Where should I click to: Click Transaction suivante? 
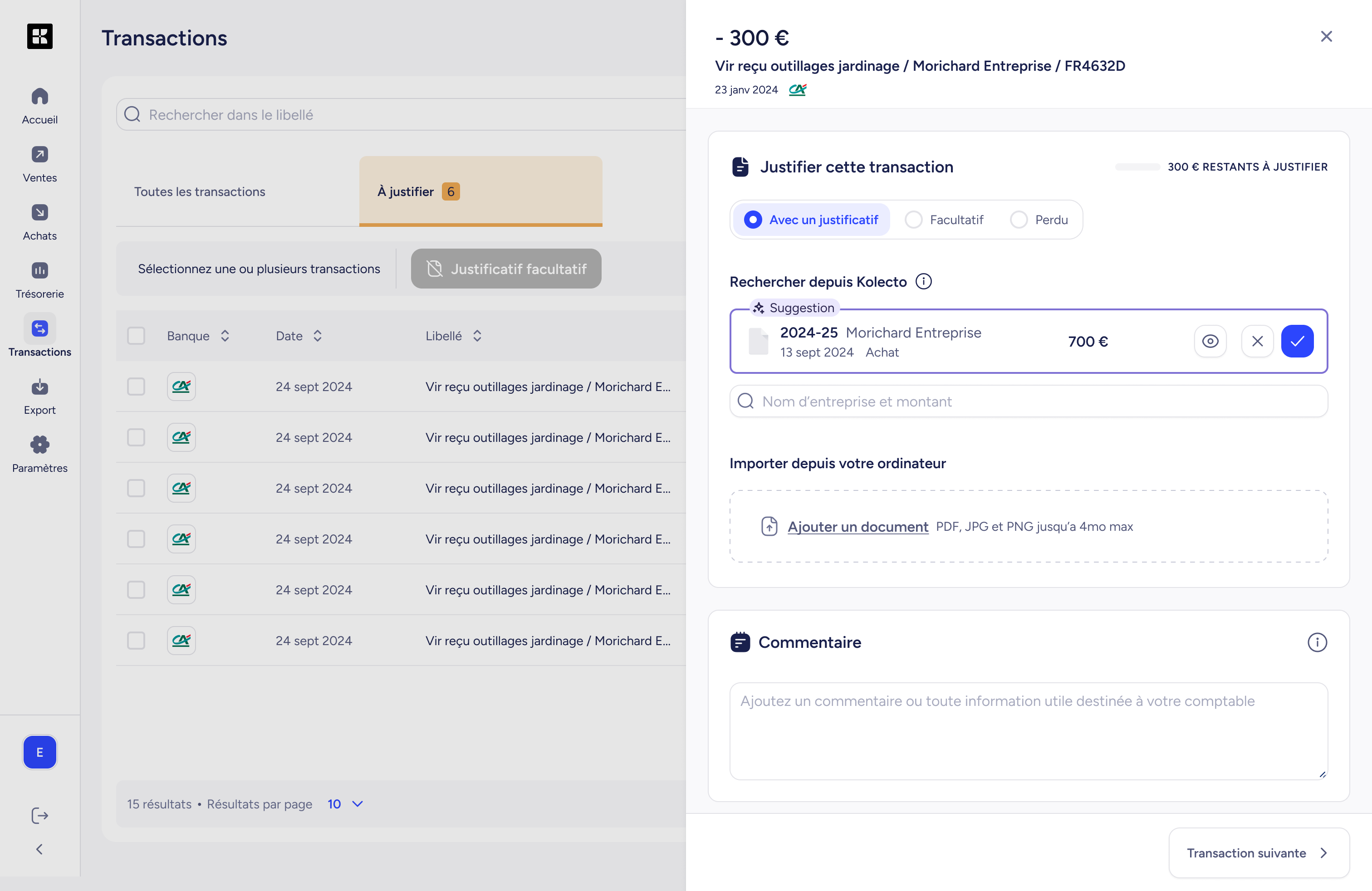1259,852
